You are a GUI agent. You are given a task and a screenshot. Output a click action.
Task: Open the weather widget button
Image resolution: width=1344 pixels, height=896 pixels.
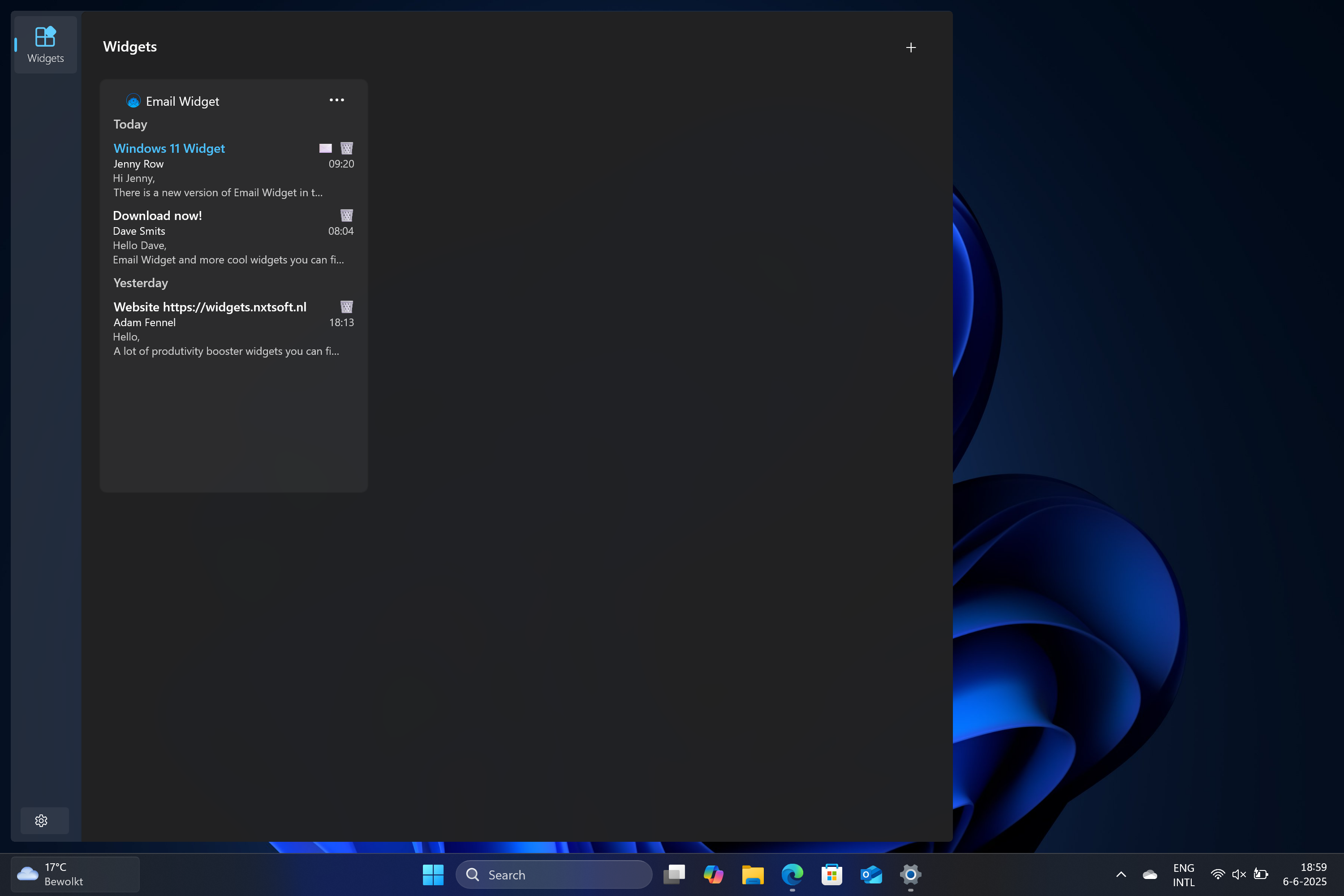(x=74, y=874)
